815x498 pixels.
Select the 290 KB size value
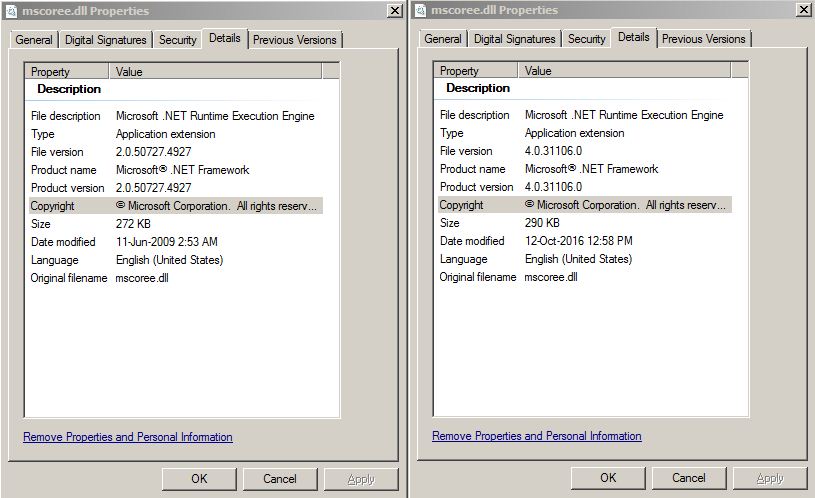pyautogui.click(x=542, y=223)
